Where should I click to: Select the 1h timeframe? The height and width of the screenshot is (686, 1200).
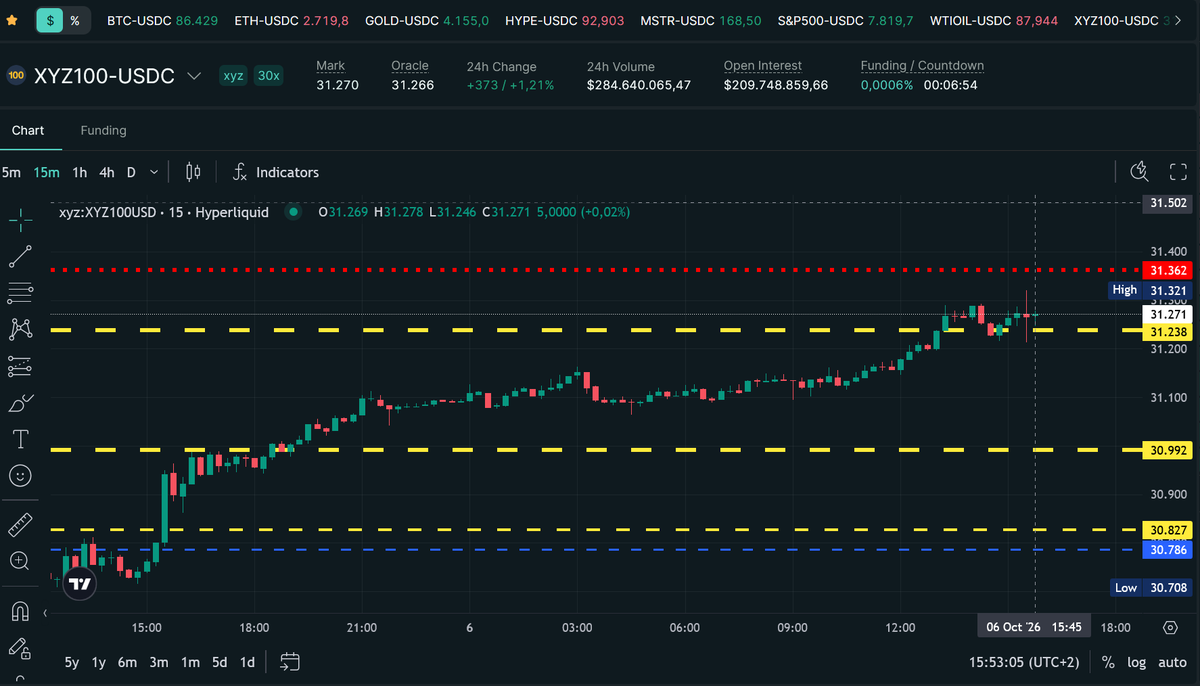click(79, 172)
